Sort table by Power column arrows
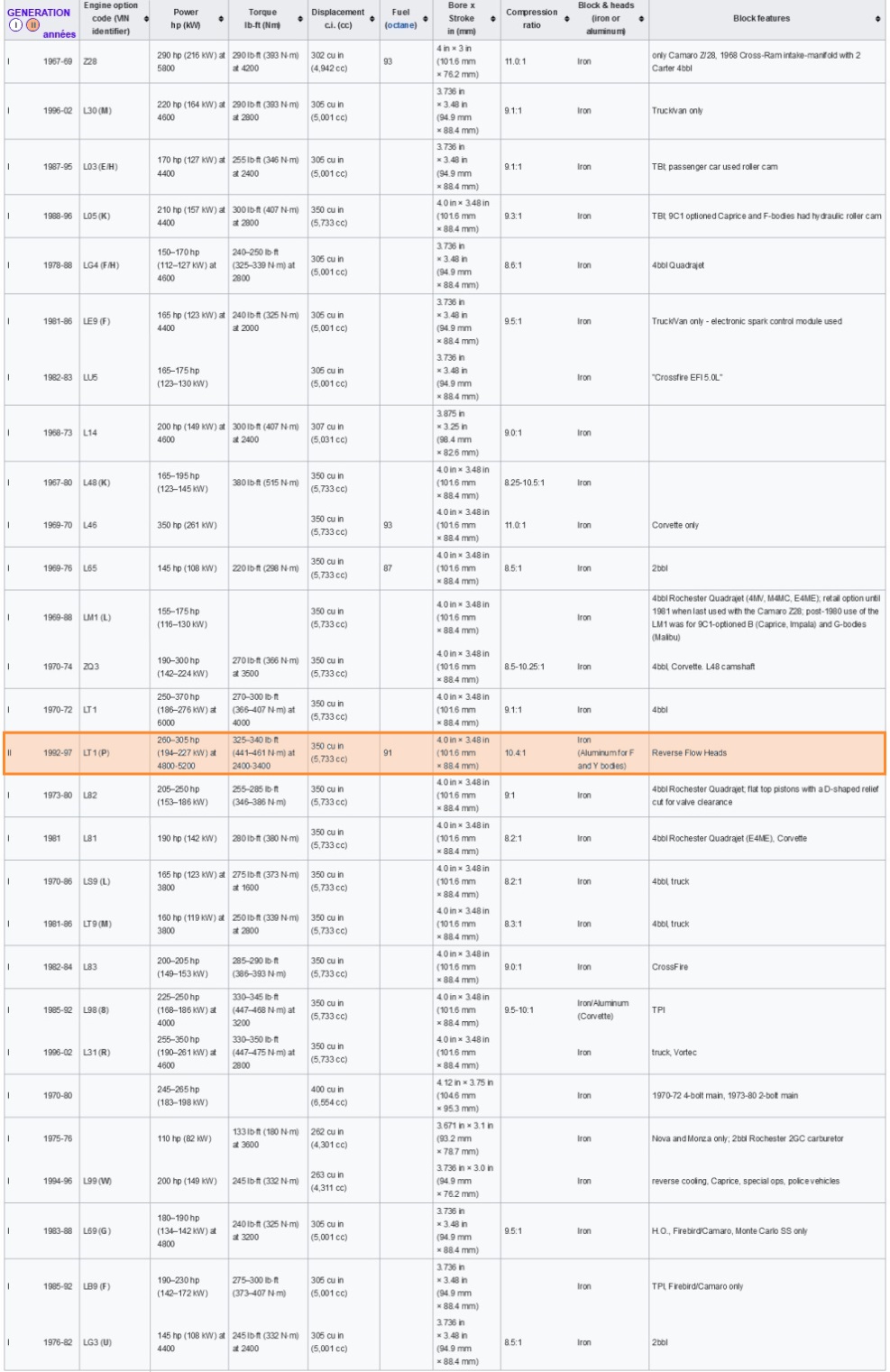The width and height of the screenshot is (890, 1372). click(221, 19)
